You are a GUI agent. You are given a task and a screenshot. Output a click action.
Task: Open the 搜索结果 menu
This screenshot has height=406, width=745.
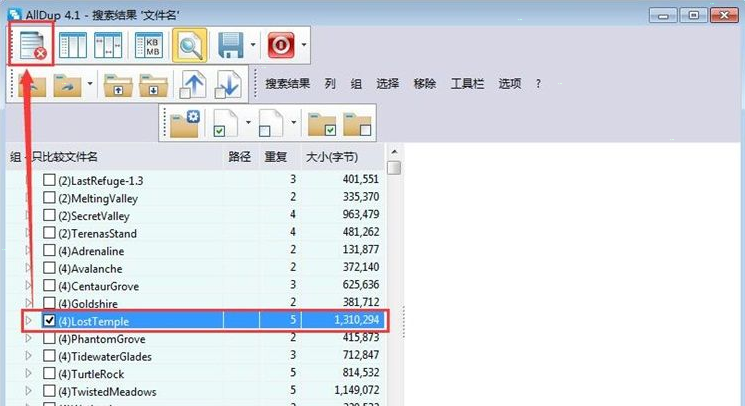287,84
